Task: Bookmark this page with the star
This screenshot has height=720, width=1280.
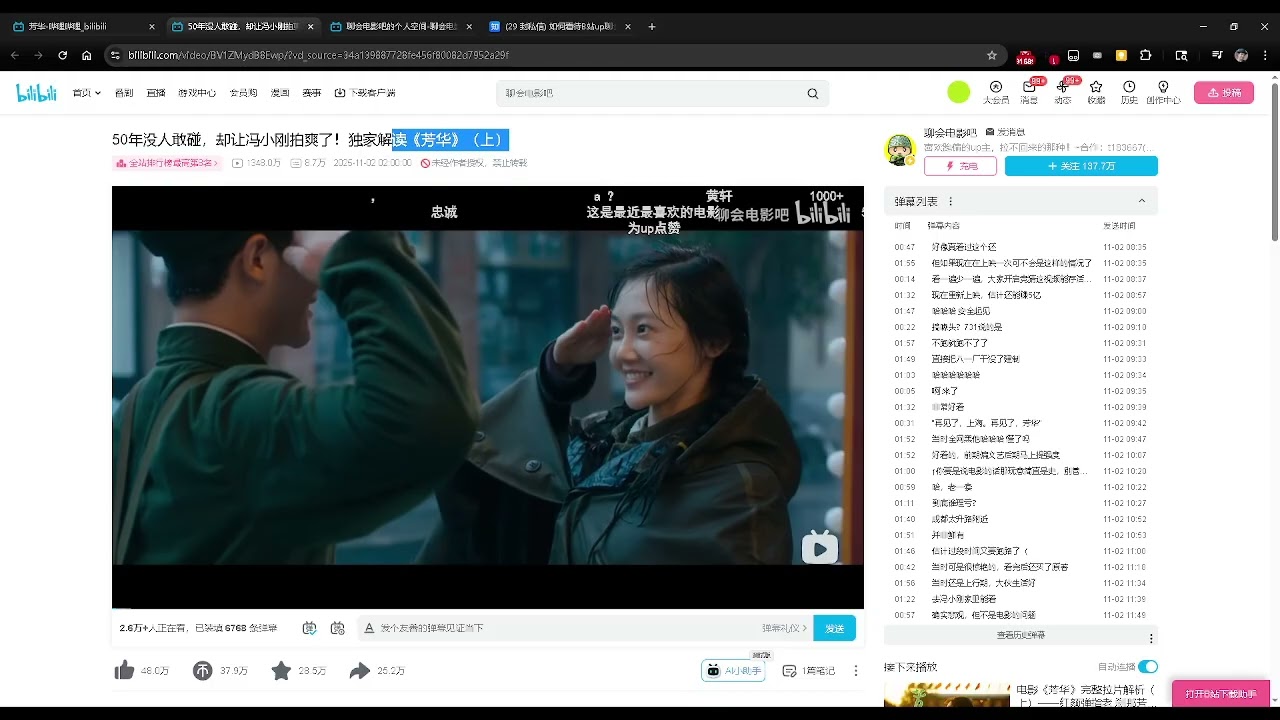Action: point(992,55)
